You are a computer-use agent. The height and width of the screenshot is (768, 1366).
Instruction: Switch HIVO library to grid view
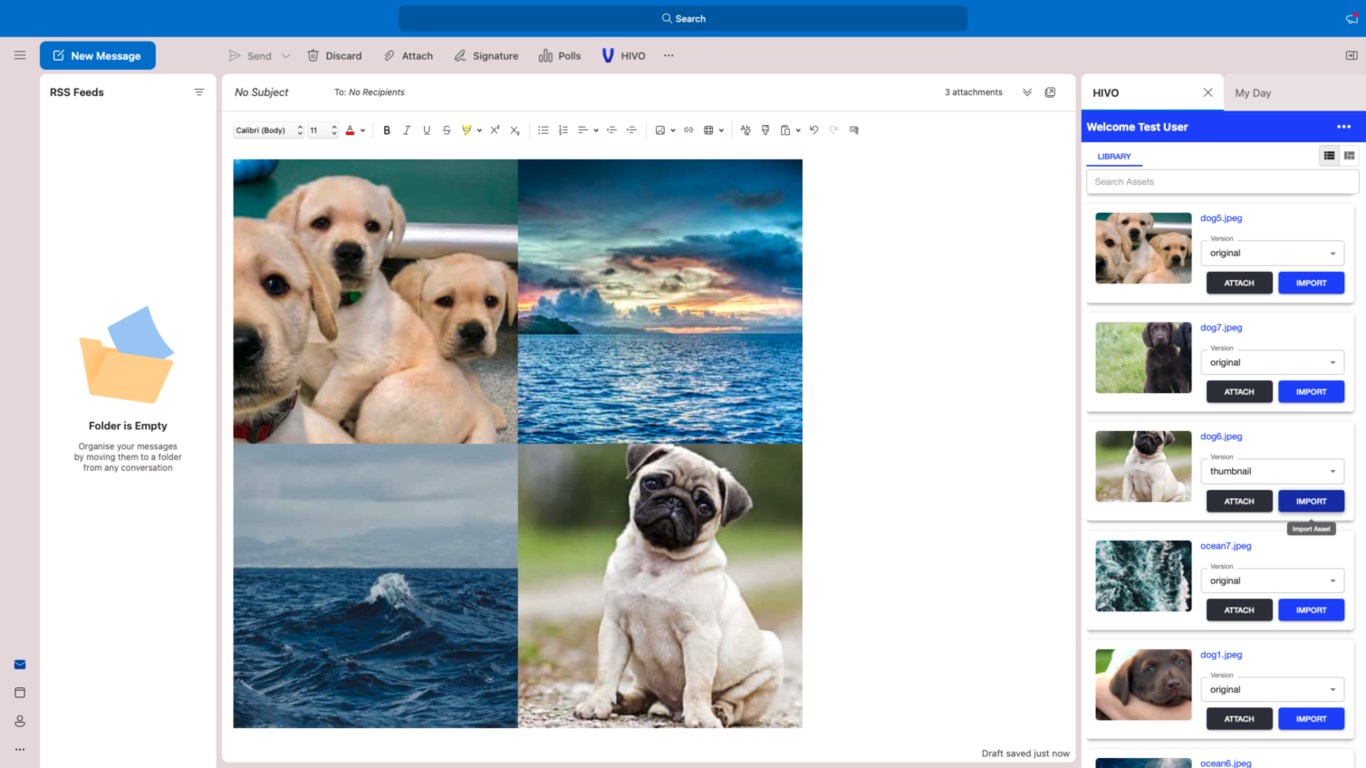point(1349,156)
